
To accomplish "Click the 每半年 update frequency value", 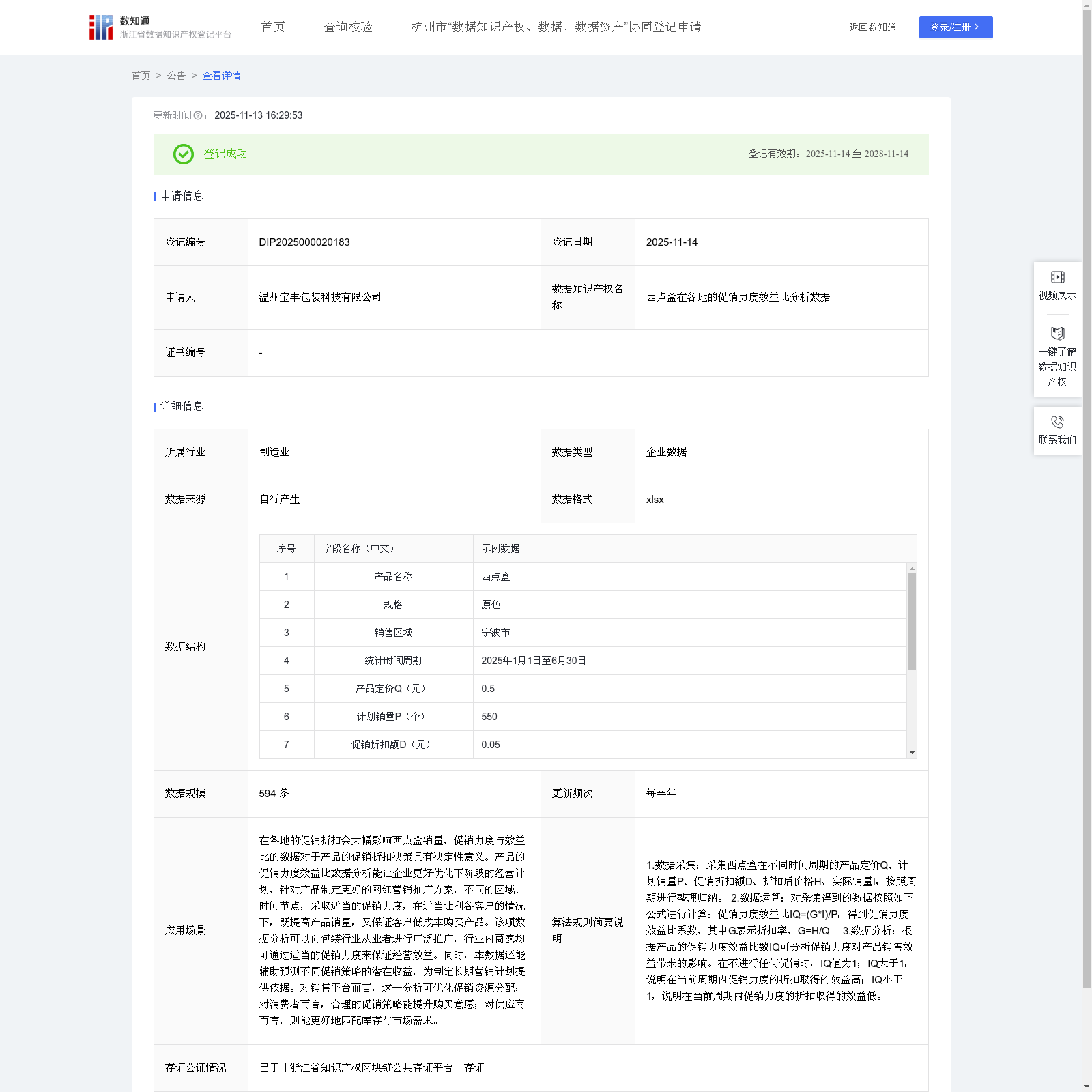I will click(x=661, y=794).
